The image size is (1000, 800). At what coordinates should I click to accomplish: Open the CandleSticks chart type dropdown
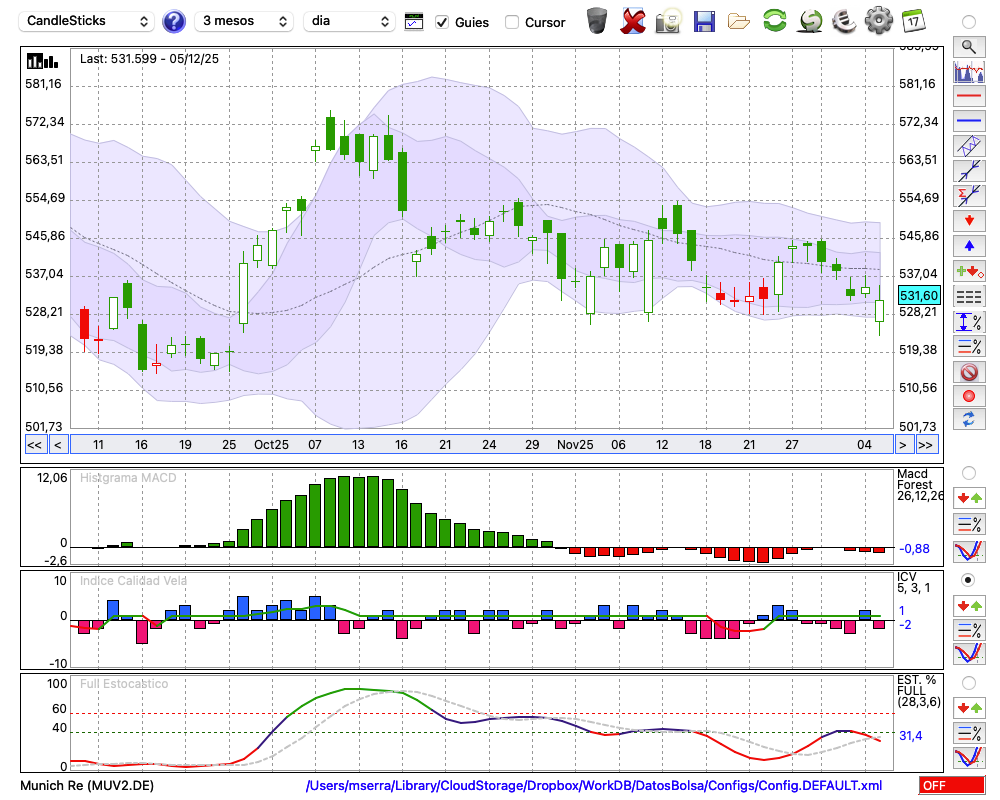coord(88,21)
